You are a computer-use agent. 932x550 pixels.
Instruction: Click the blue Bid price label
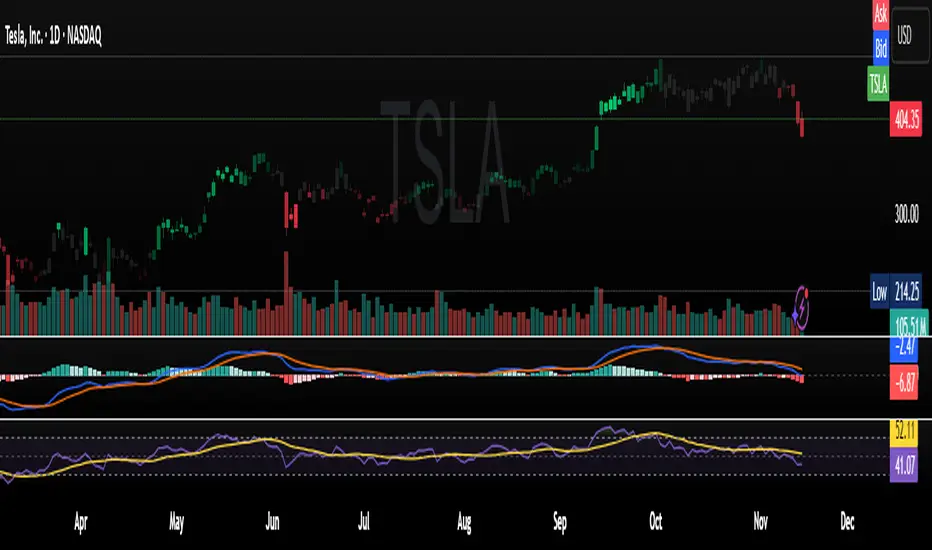881,48
